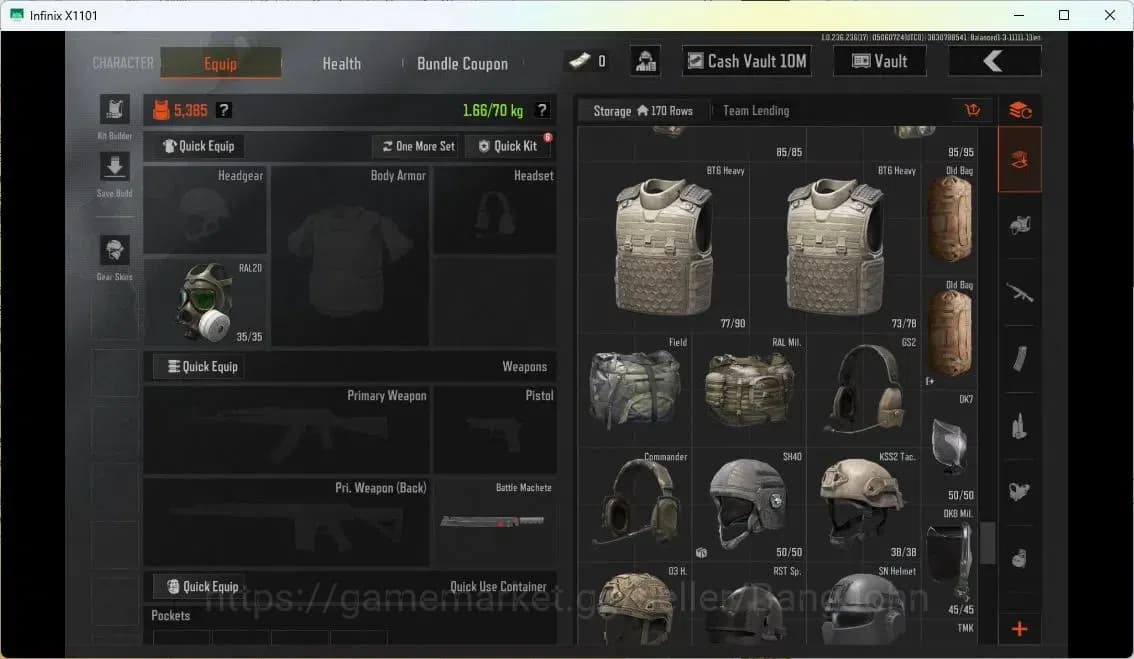Click the Save Build download icon
The height and width of the screenshot is (659, 1134).
(x=114, y=167)
